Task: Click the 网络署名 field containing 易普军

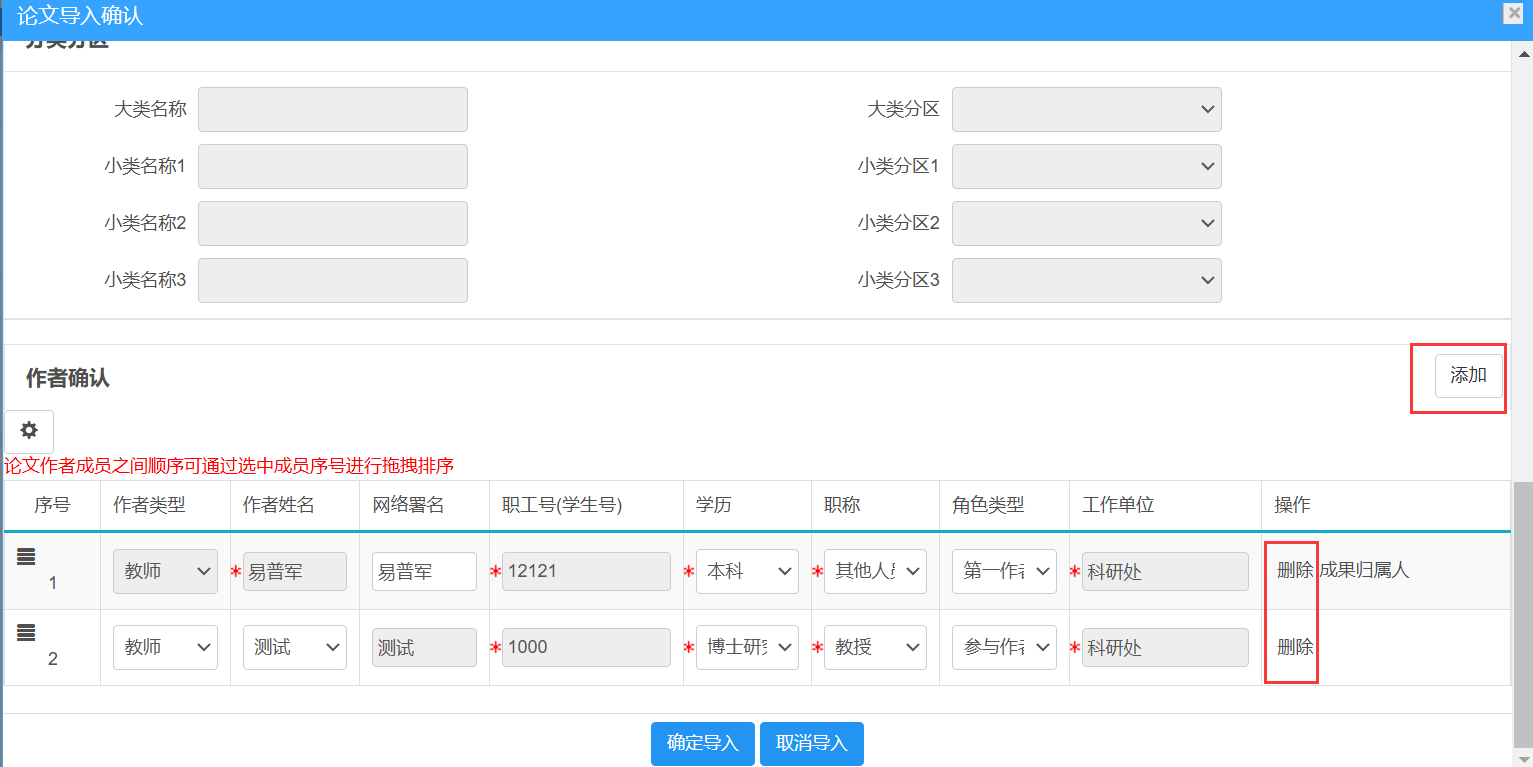Action: (424, 571)
